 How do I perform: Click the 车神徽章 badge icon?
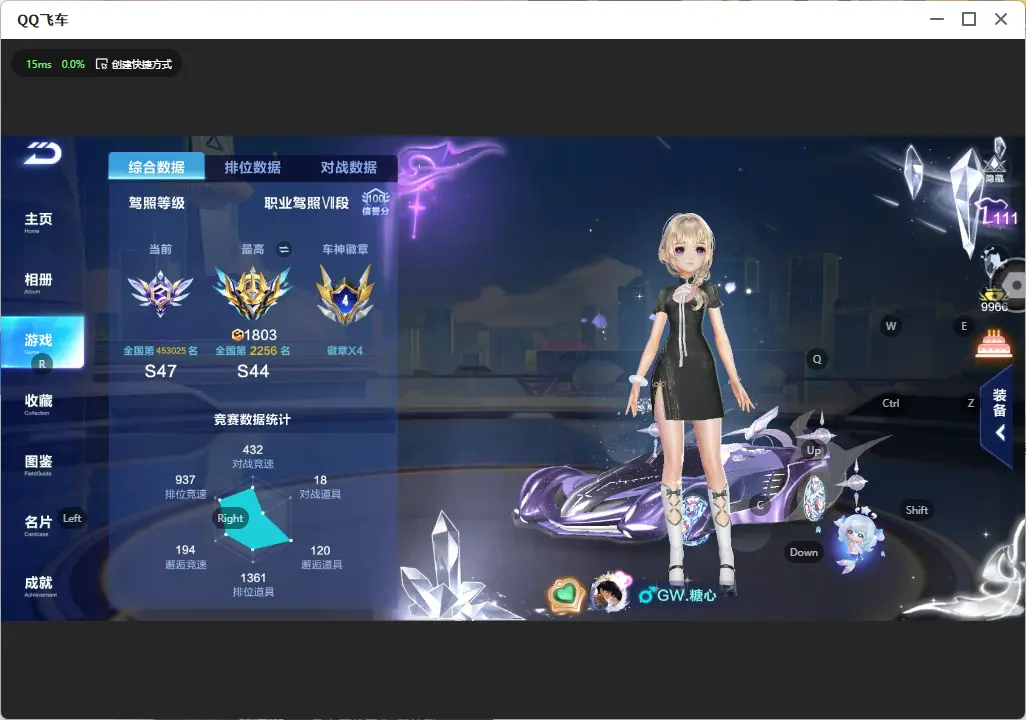click(x=345, y=294)
